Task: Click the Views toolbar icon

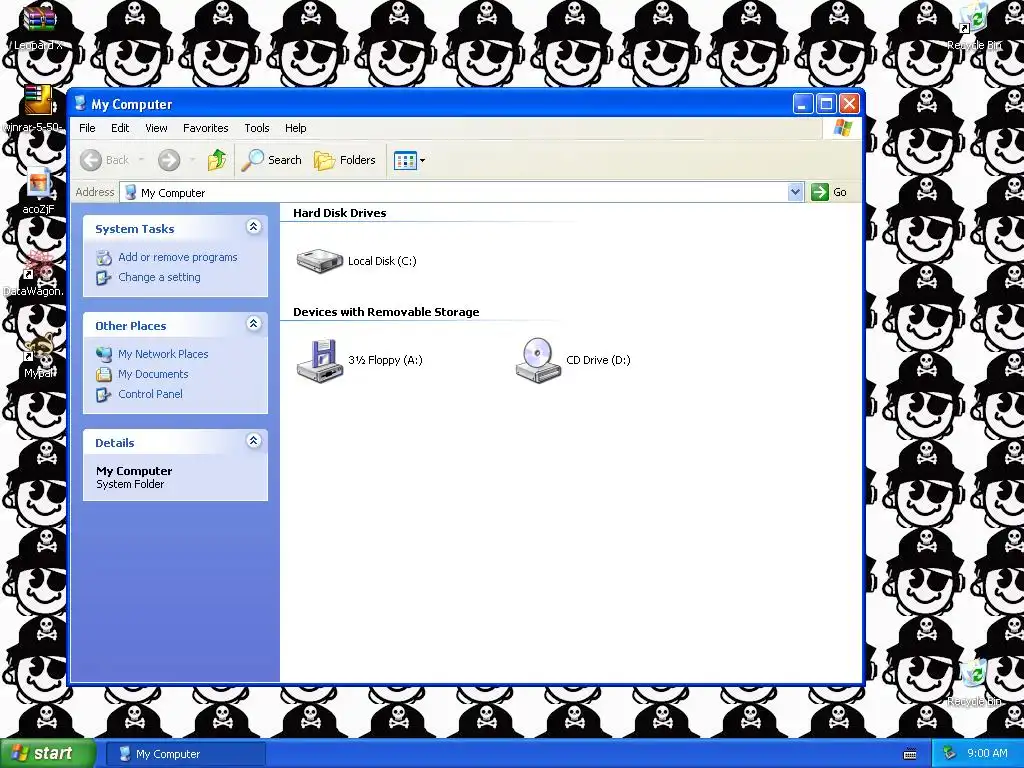Action: tap(405, 160)
